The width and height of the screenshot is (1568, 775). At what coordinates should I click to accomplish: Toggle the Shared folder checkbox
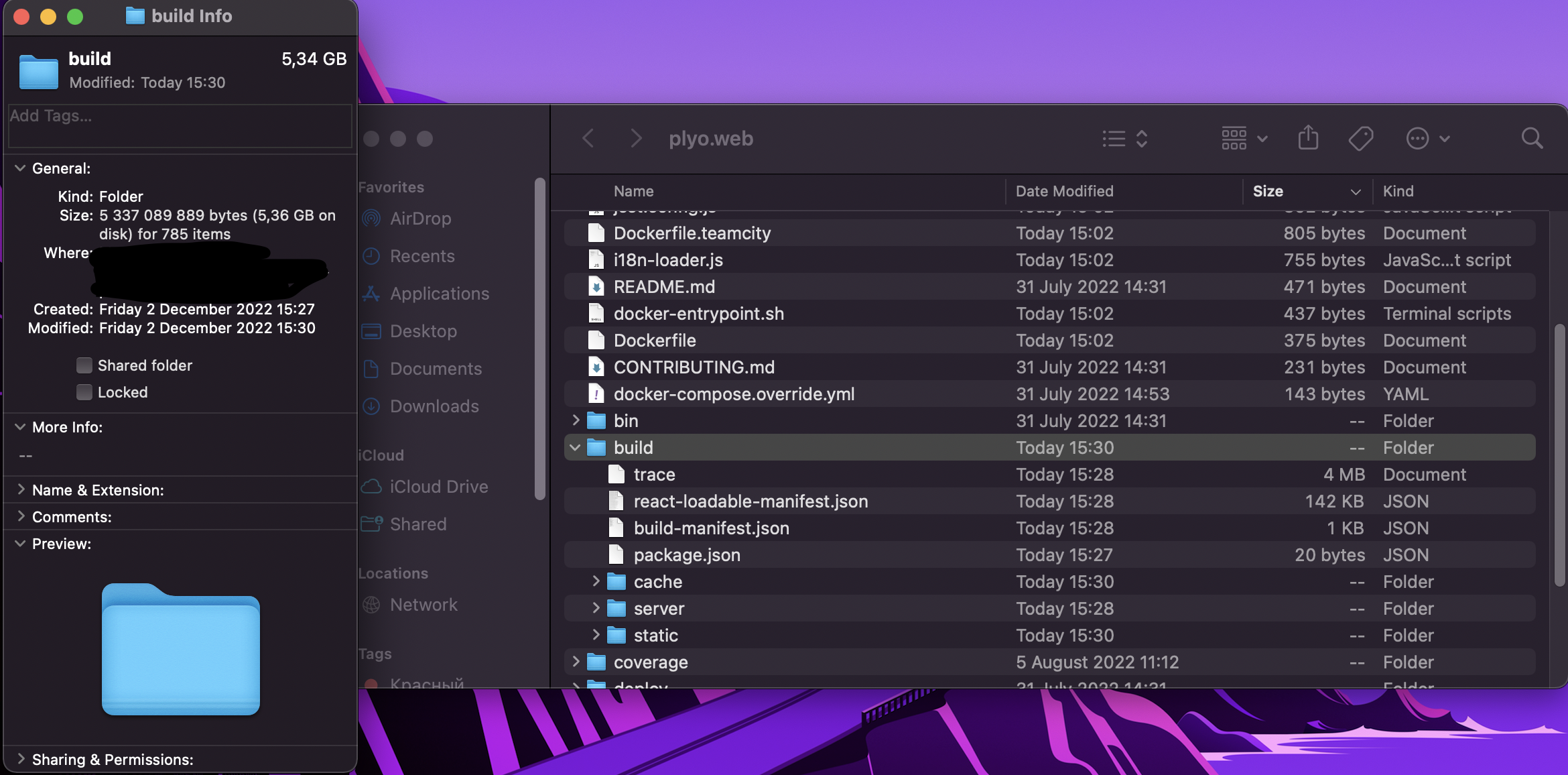(84, 365)
